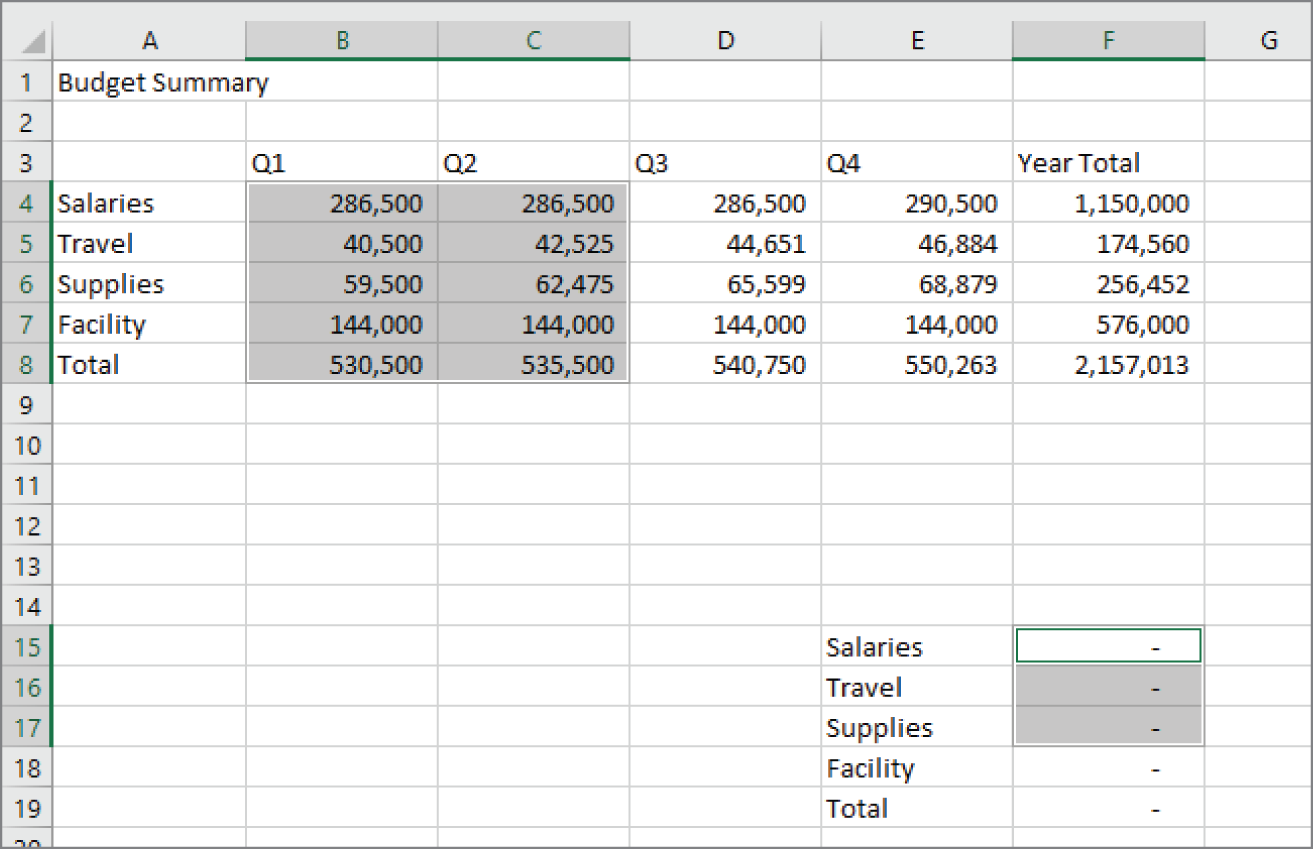The width and height of the screenshot is (1313, 849).
Task: Select row 1 header
Action: (x=27, y=82)
